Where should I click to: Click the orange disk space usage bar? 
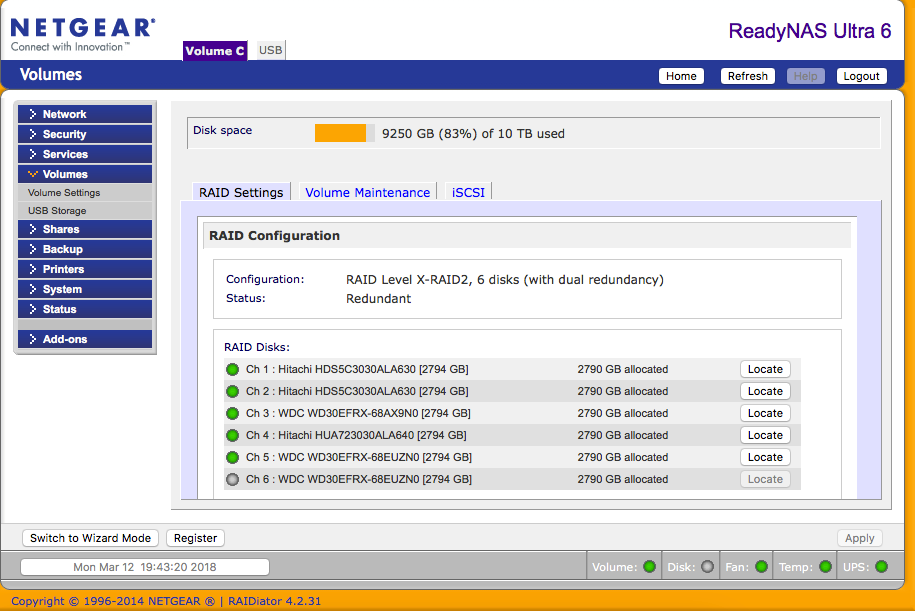point(340,133)
